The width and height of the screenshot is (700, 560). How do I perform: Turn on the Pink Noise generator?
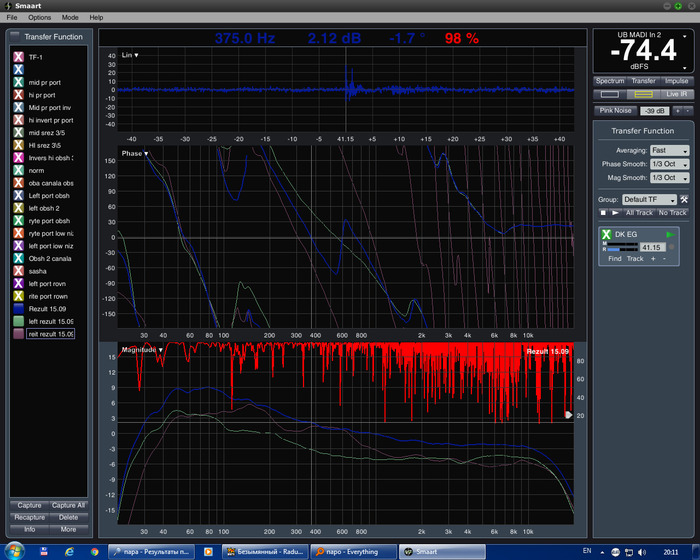click(x=615, y=110)
